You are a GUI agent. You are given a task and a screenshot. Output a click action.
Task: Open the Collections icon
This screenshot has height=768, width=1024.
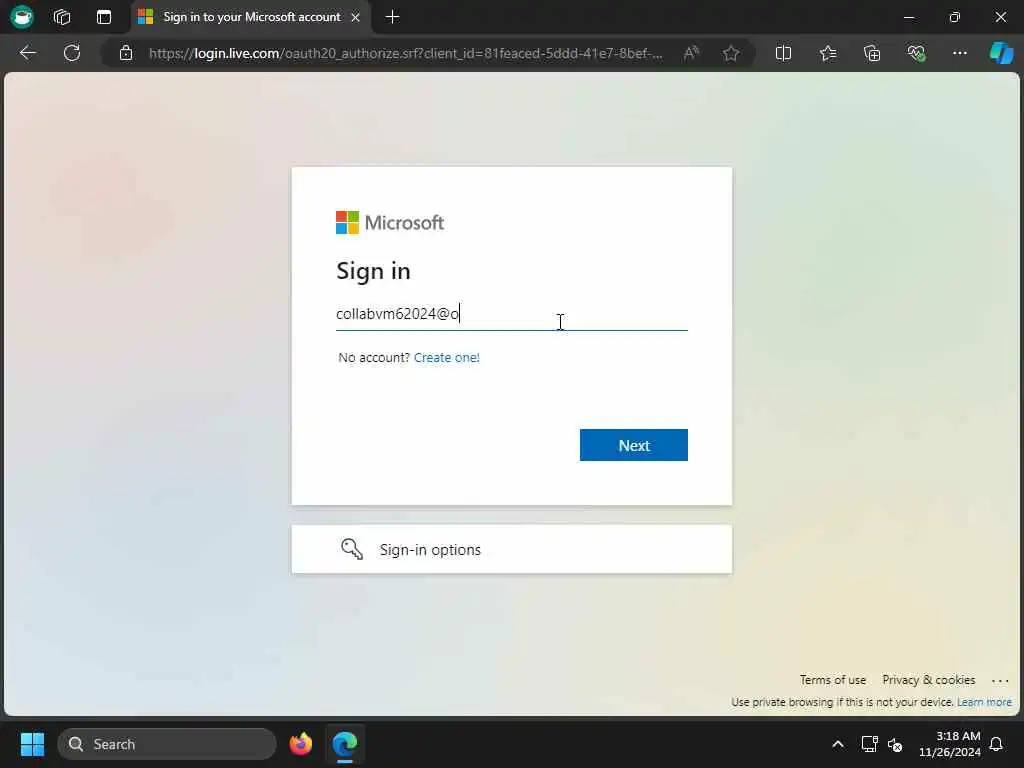872,53
